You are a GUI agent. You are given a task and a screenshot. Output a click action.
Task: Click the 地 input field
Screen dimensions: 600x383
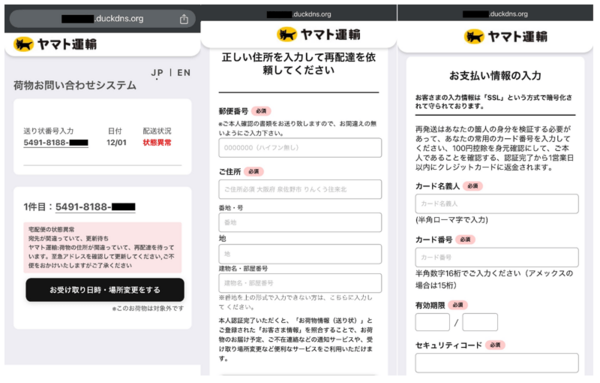pyautogui.click(x=300, y=254)
